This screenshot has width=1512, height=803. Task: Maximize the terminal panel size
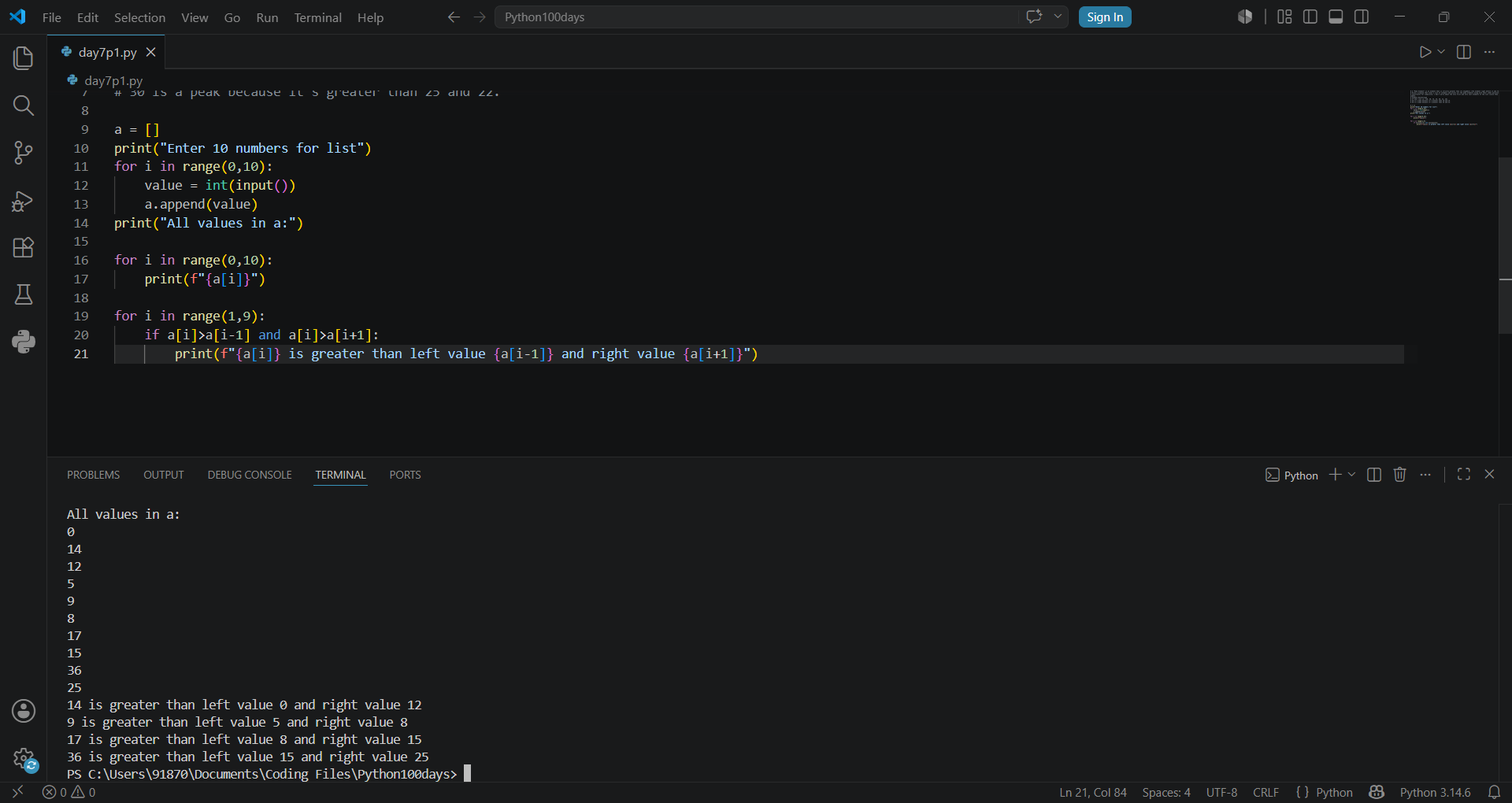point(1464,475)
